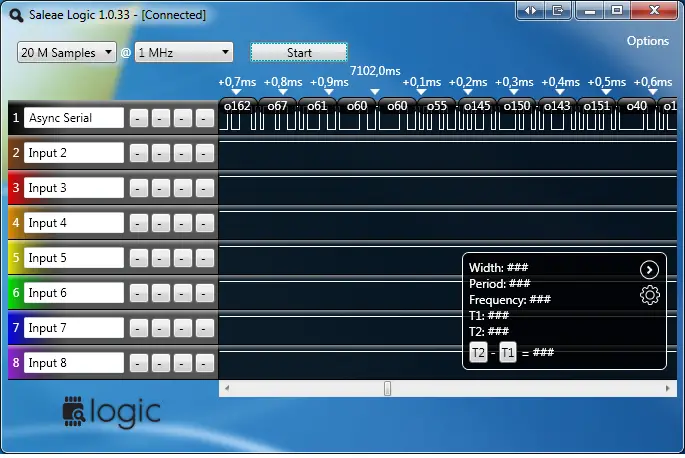Click the o40 decoded byte label
685x458 pixels.
[637, 106]
